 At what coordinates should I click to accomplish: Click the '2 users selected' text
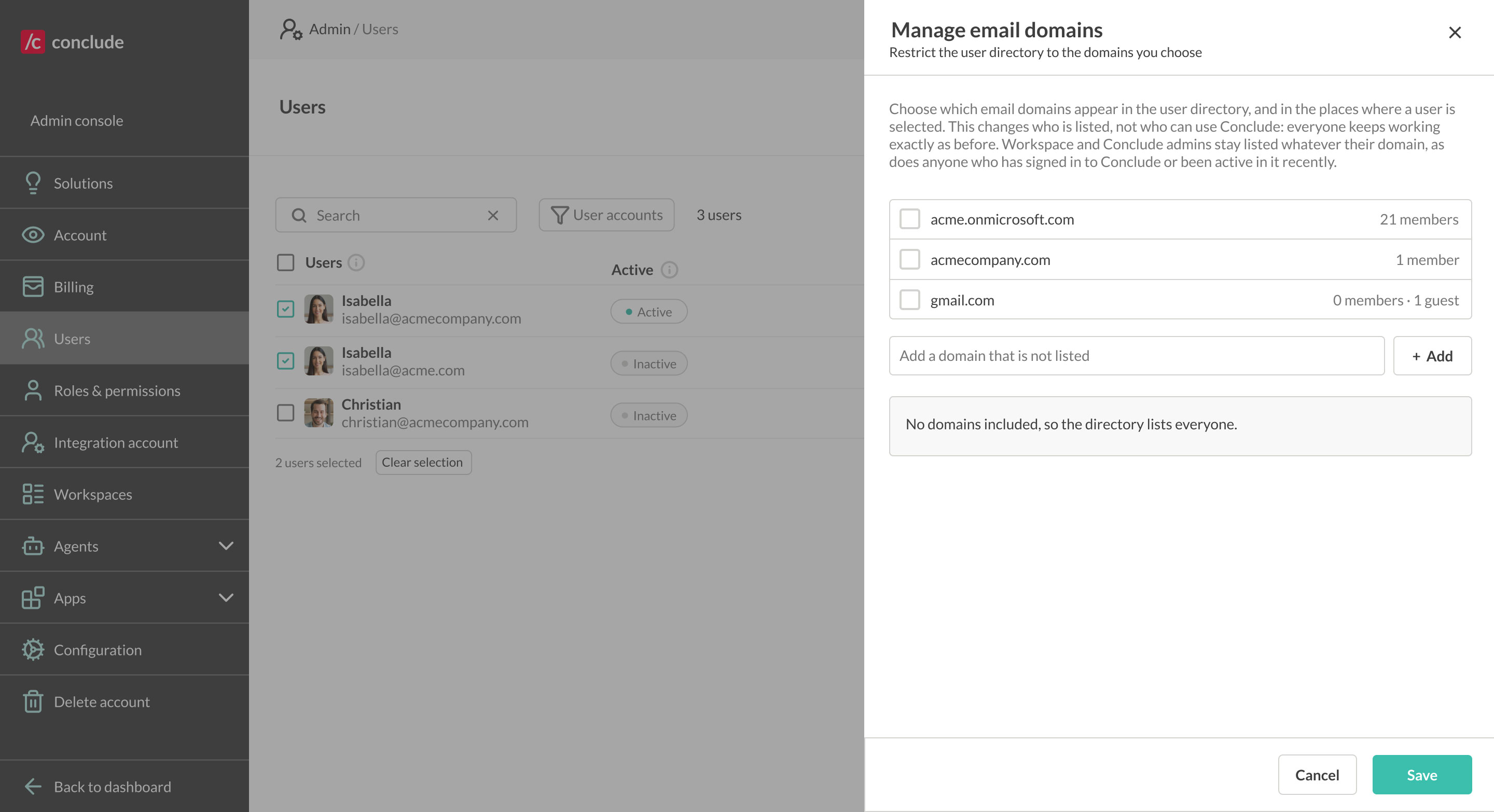click(x=318, y=463)
